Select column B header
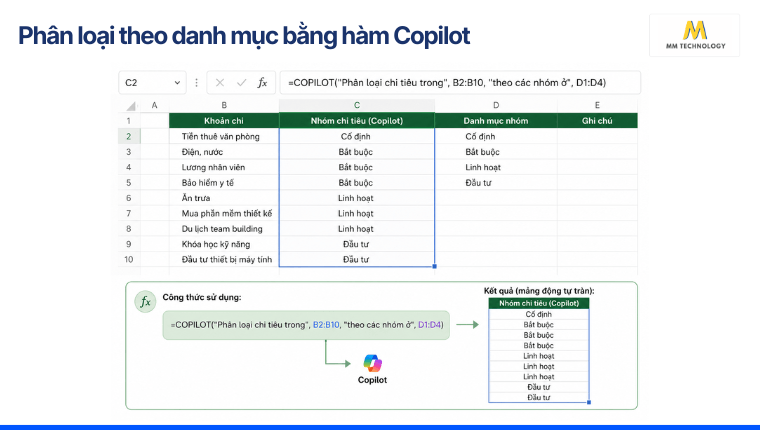Viewport: 760px width, 430px height. [x=224, y=105]
